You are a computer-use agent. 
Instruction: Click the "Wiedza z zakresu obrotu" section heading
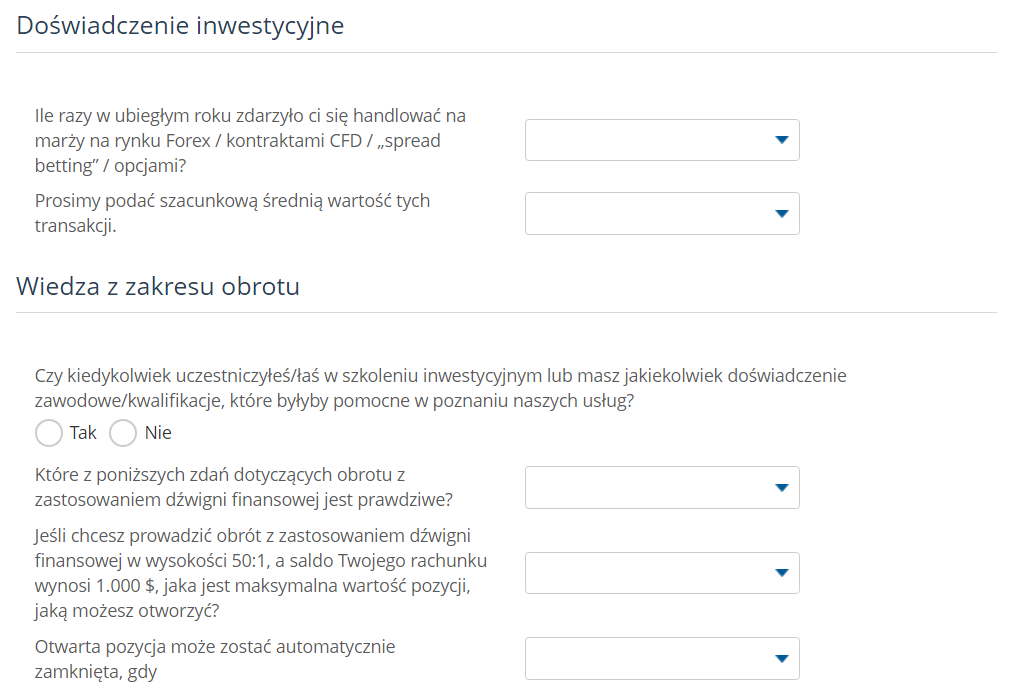[158, 287]
